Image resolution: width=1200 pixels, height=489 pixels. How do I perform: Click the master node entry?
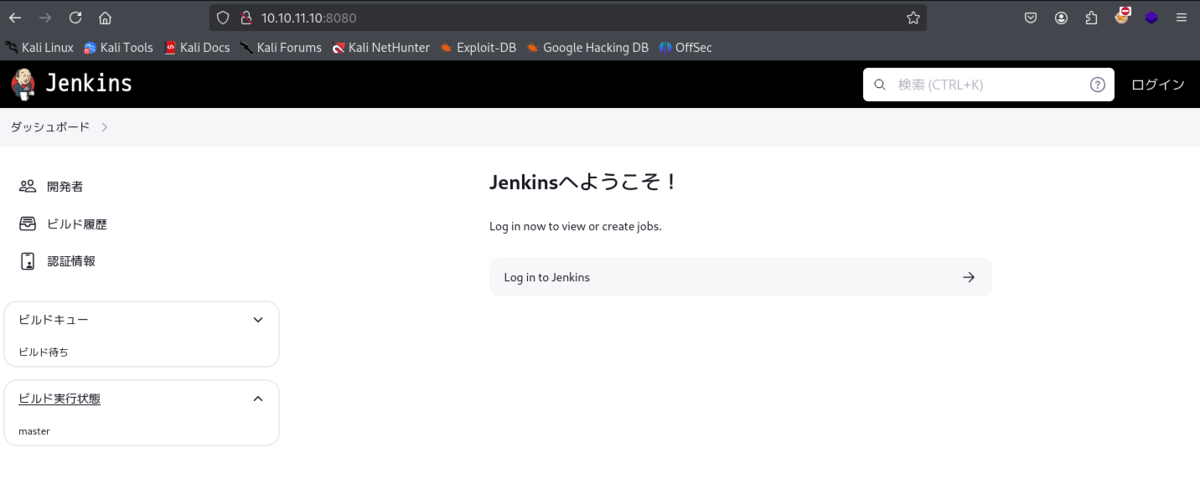34,431
